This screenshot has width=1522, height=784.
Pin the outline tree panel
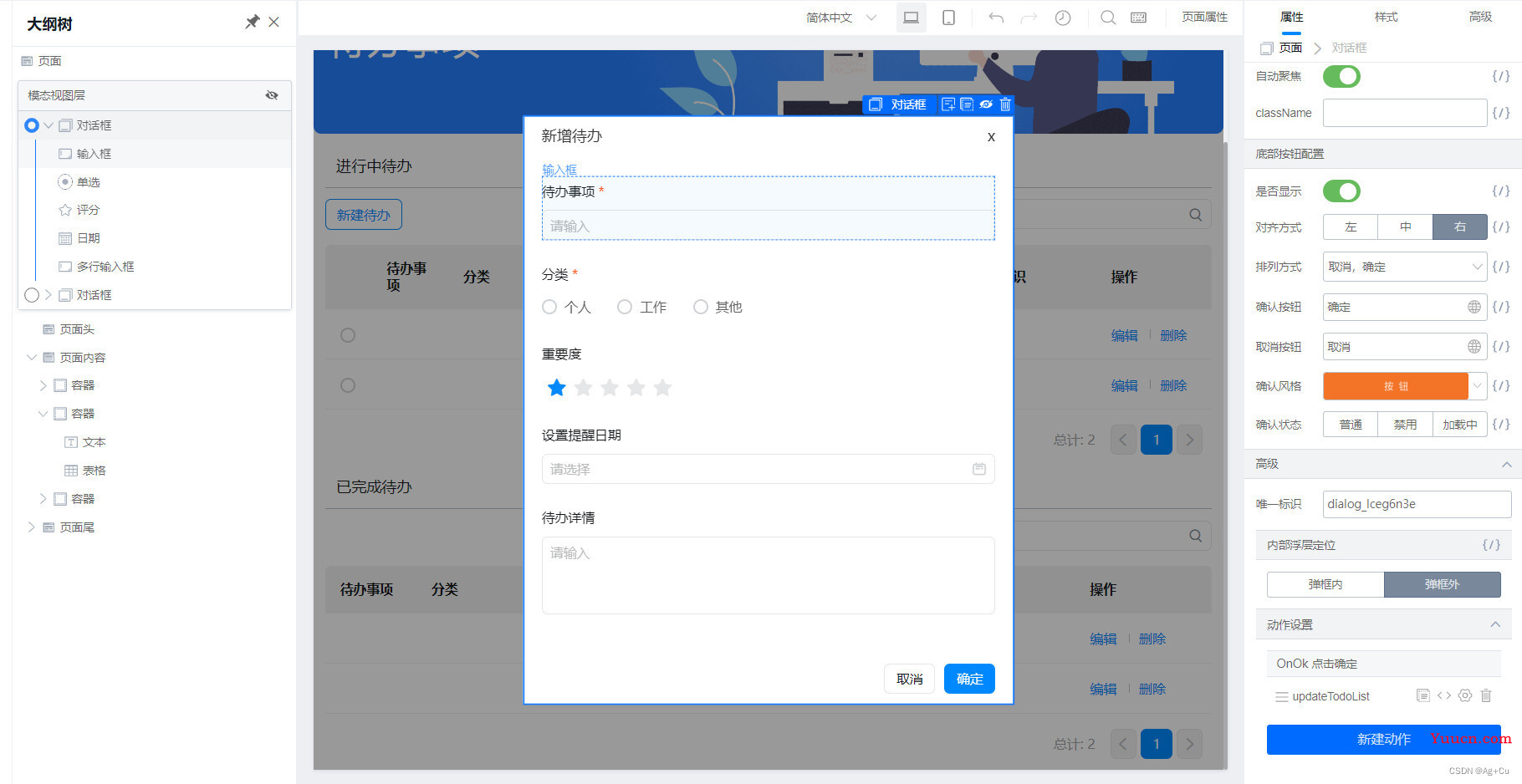tap(252, 23)
